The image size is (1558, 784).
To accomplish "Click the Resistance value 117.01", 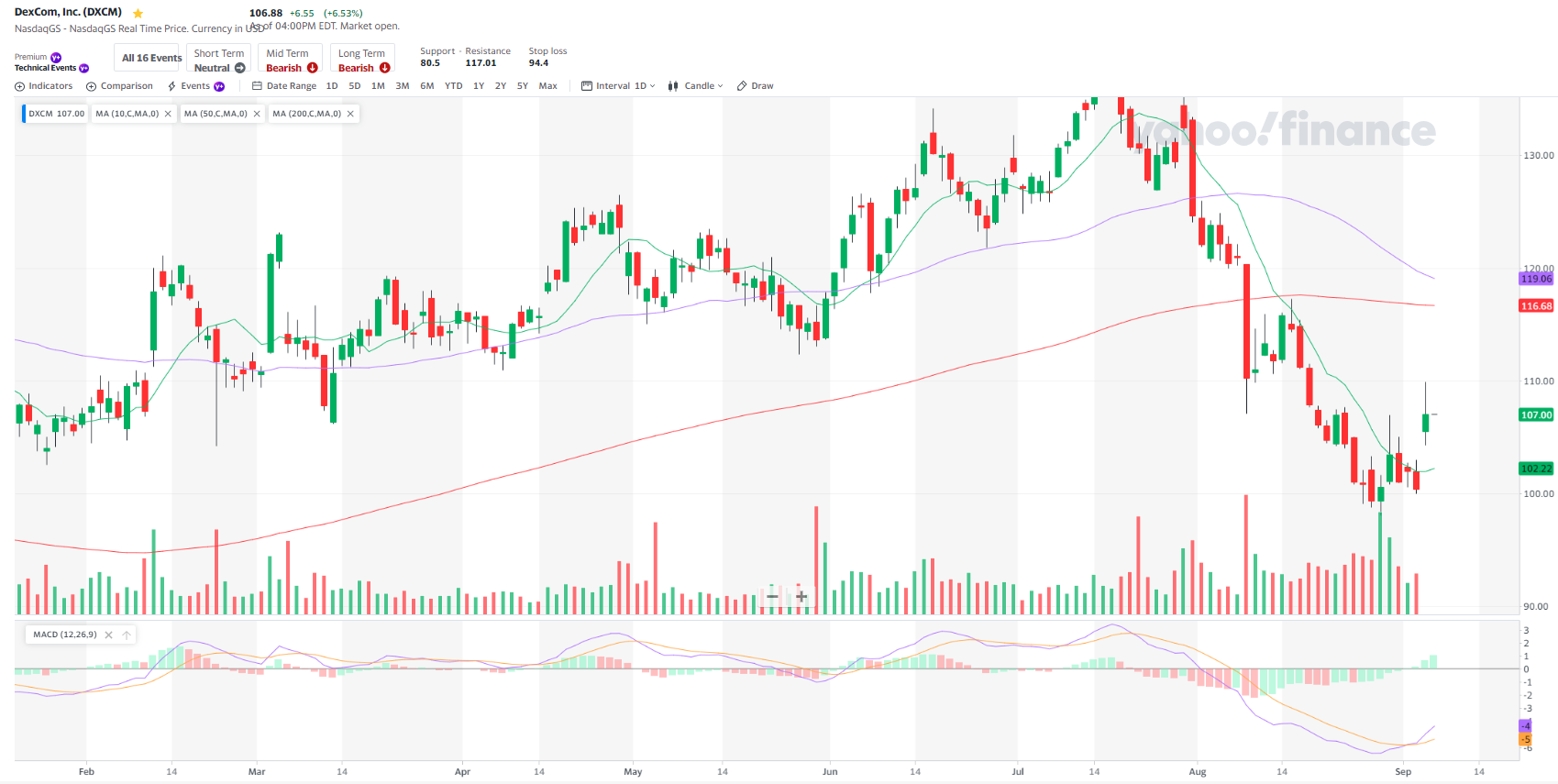I will pyautogui.click(x=481, y=63).
